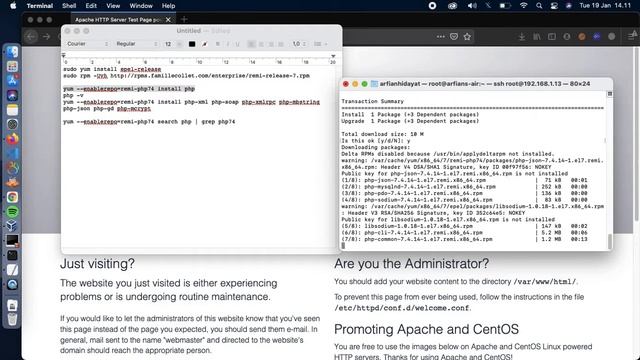
Task: Open the volume control in menu bar
Action: 472,6
